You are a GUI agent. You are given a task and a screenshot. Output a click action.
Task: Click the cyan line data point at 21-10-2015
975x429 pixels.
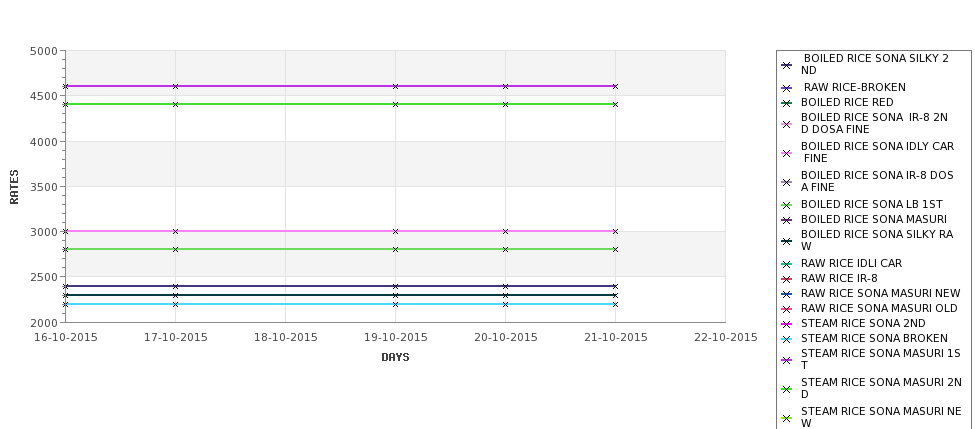(x=616, y=305)
